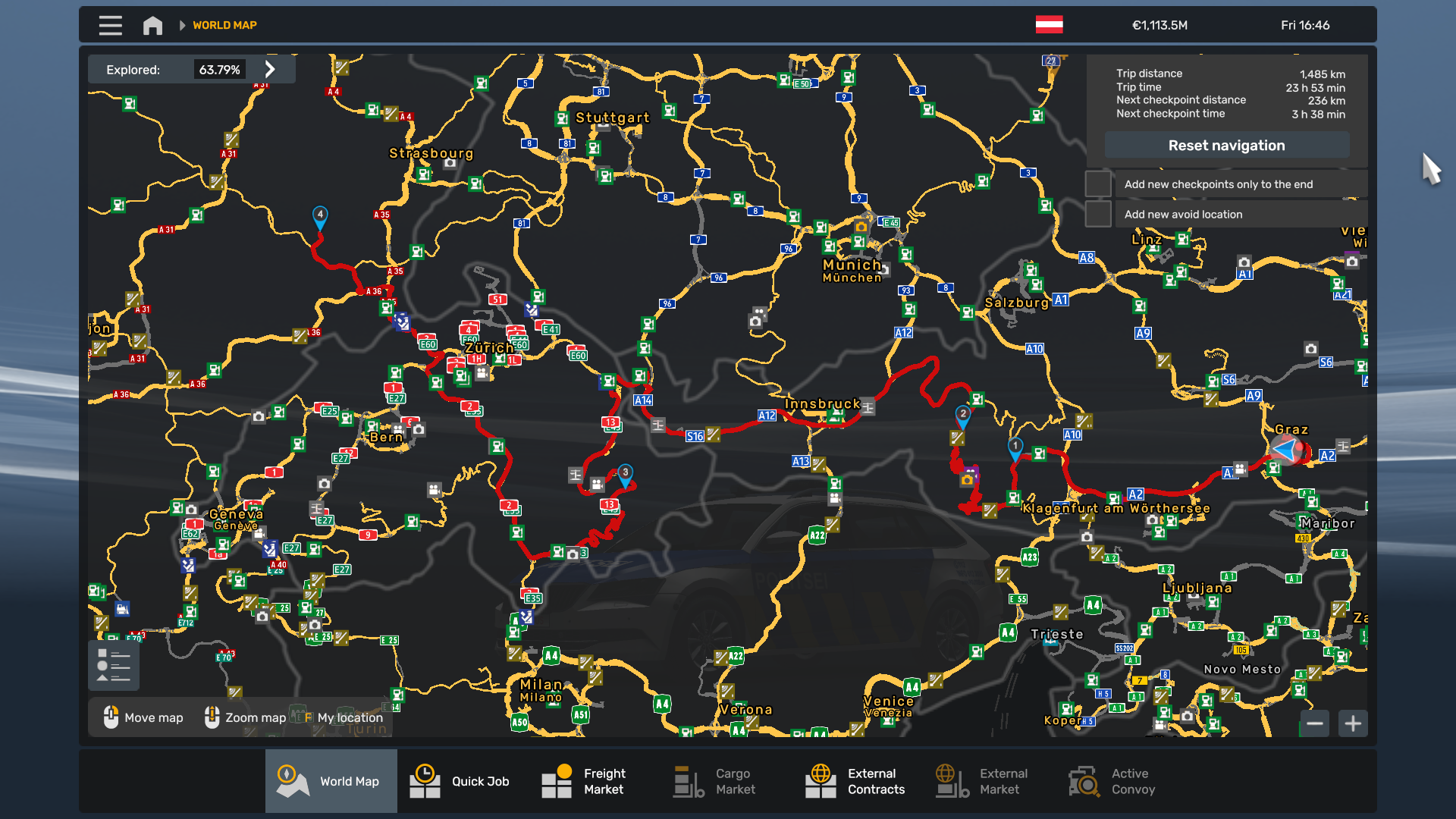Expand the Explored percentage panel

tap(270, 69)
